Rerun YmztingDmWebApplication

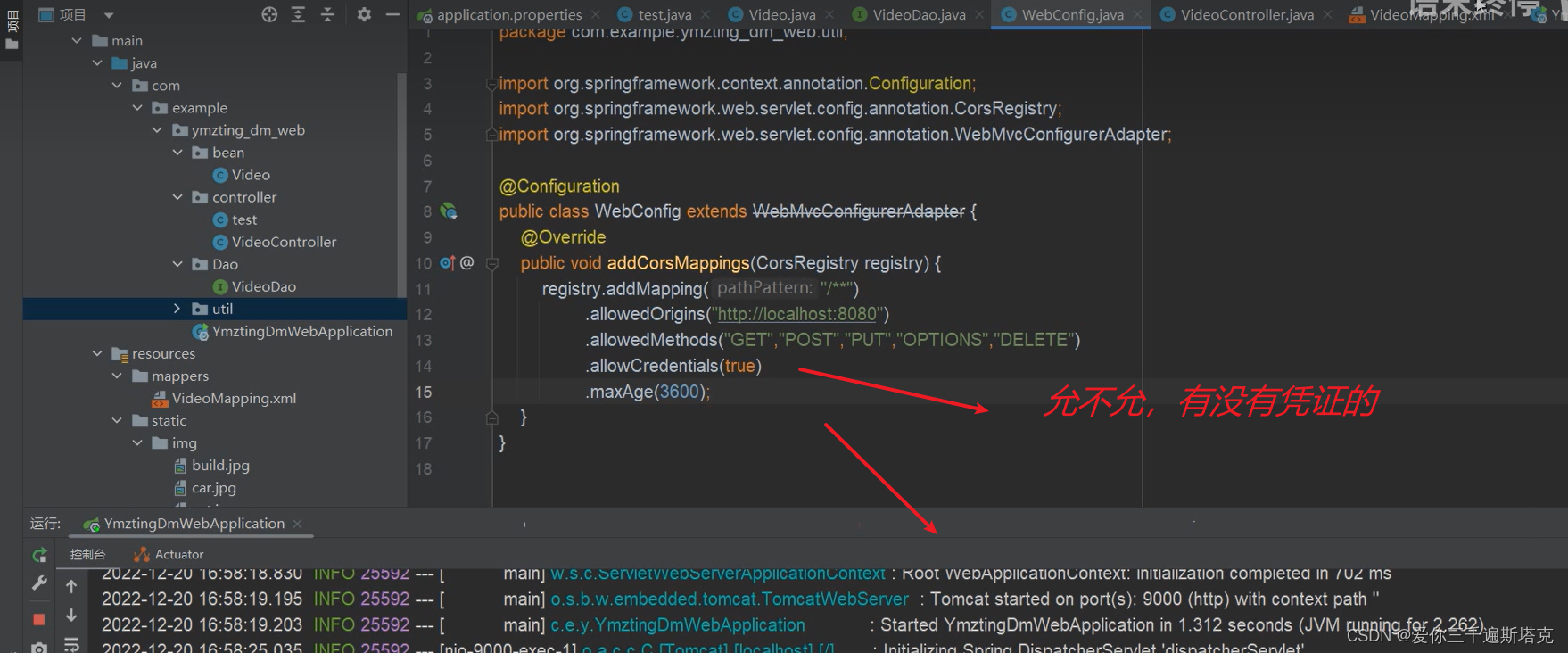click(x=39, y=555)
